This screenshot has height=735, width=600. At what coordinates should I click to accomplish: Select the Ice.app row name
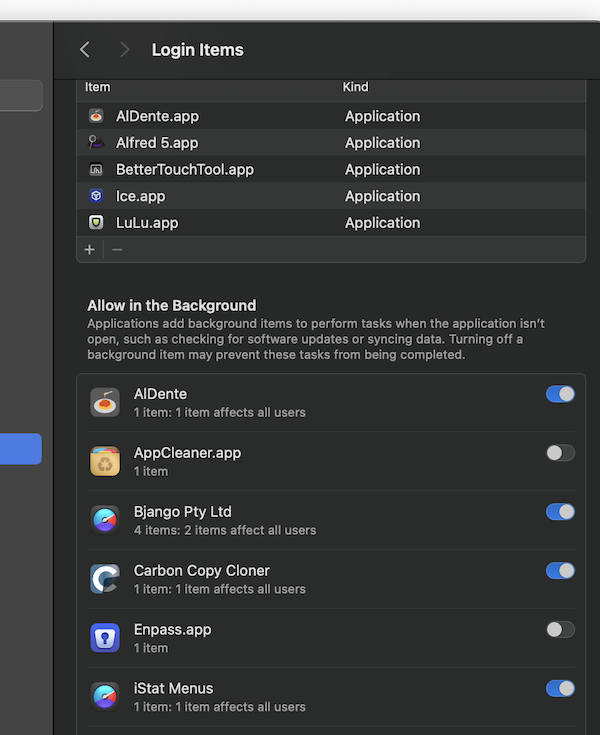coord(141,196)
